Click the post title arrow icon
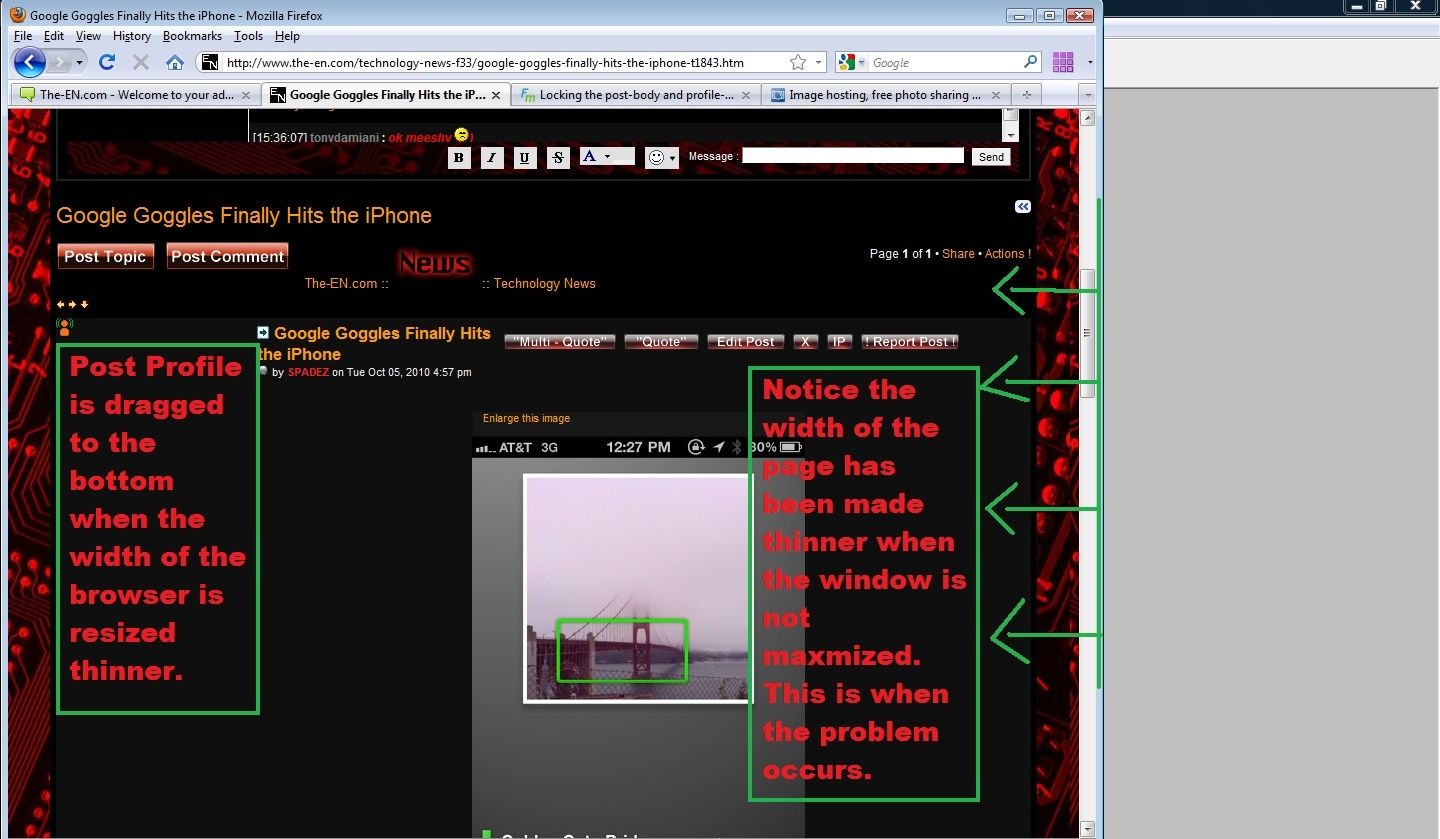 point(263,333)
